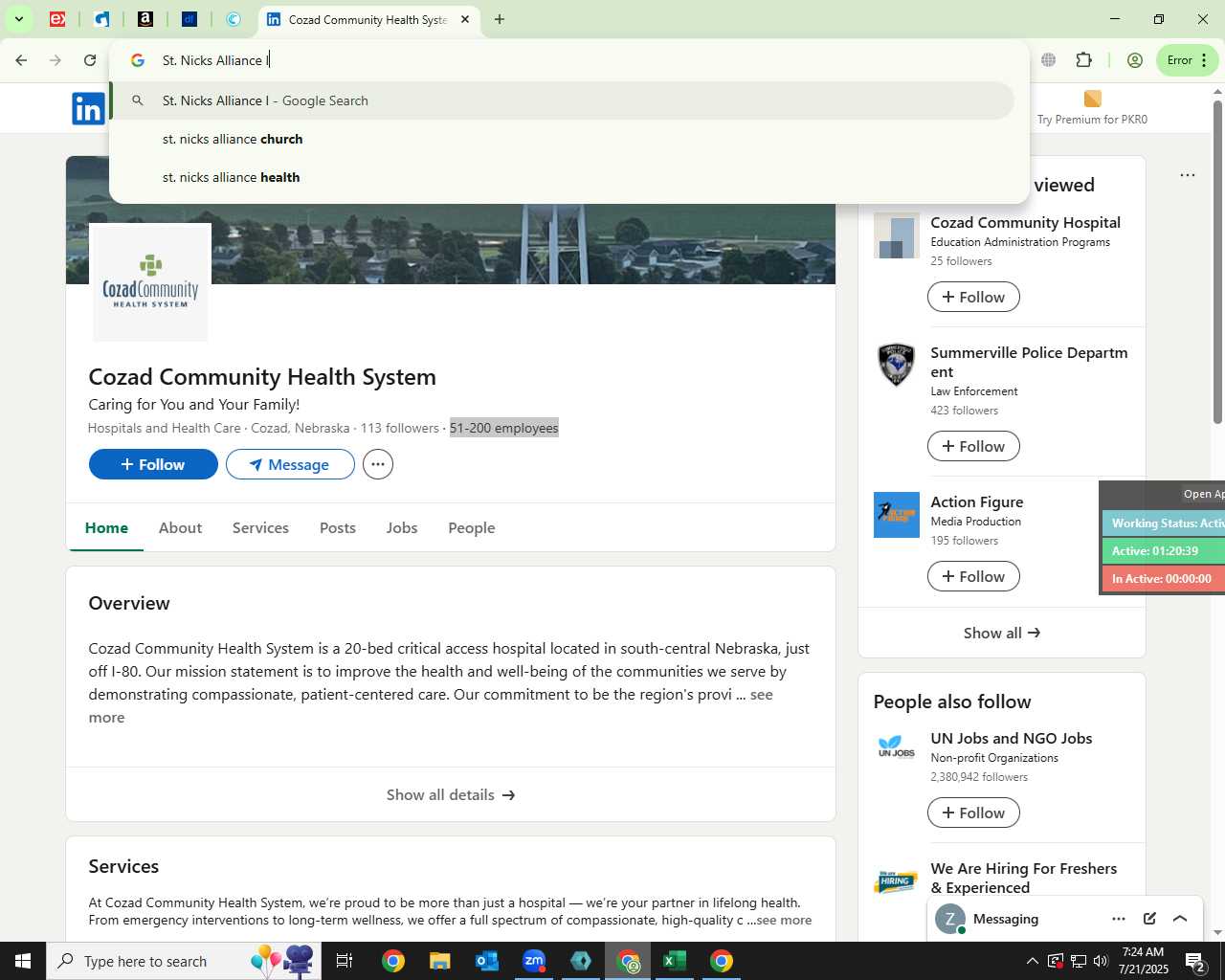Follow UN Jobs and NGO Jobs
The image size is (1225, 980).
click(x=973, y=813)
